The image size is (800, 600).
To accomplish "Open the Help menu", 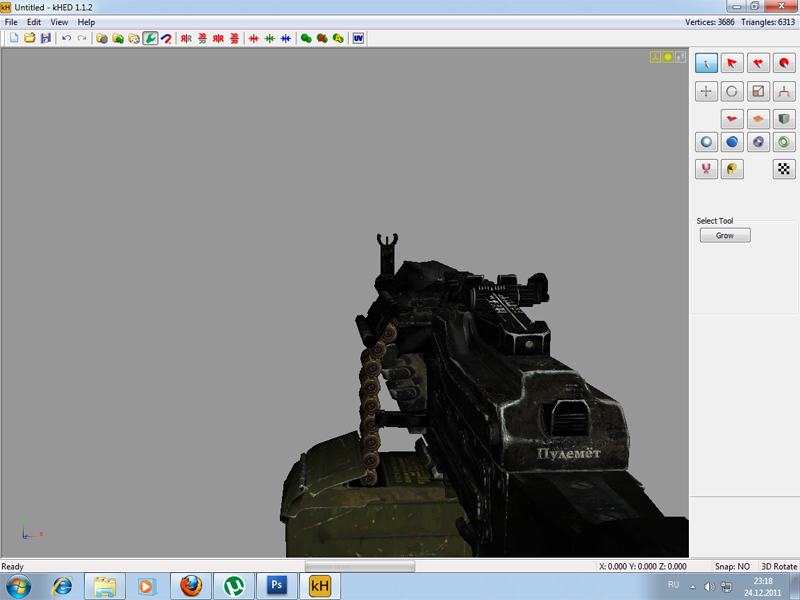I will 86,22.
